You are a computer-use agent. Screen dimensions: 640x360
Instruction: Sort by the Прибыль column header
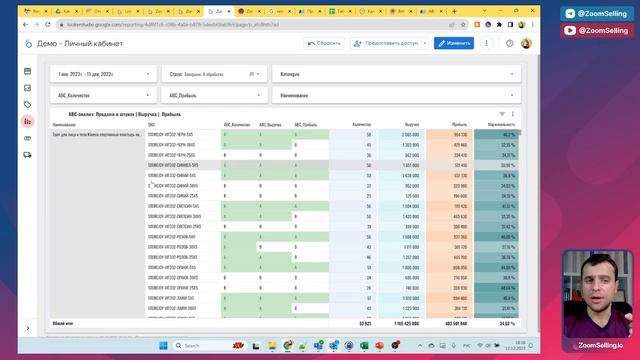point(460,124)
